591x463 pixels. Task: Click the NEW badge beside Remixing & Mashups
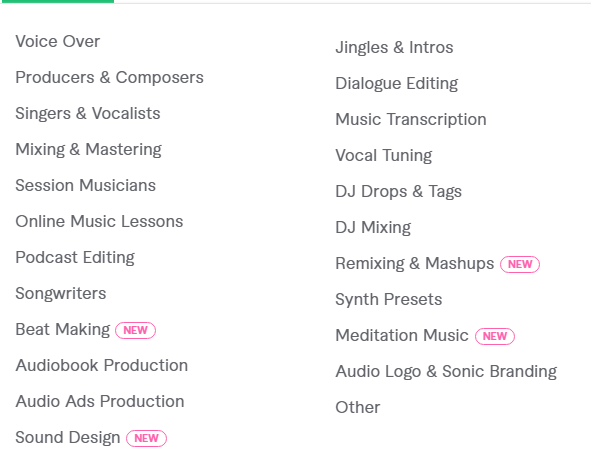pyautogui.click(x=520, y=264)
